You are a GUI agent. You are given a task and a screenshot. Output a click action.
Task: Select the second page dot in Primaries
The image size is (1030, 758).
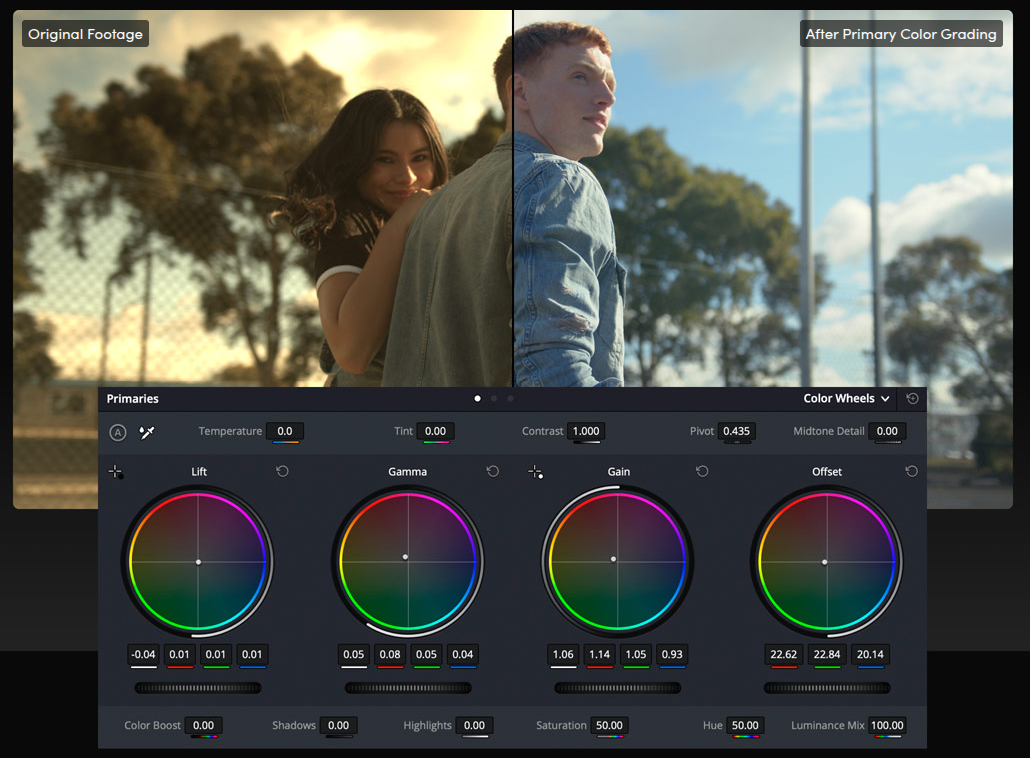coord(493,398)
